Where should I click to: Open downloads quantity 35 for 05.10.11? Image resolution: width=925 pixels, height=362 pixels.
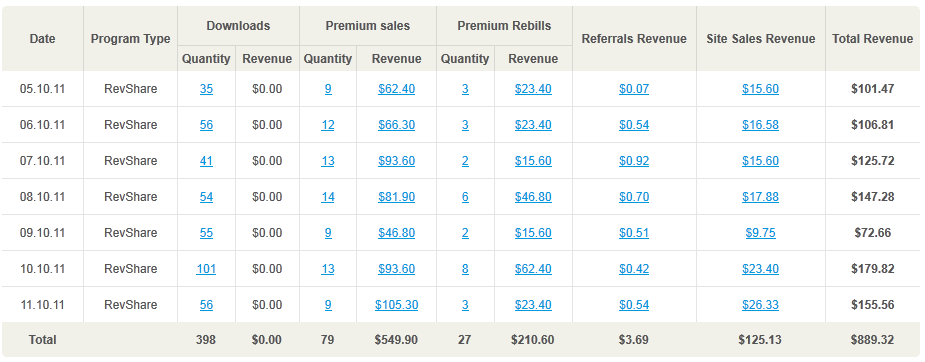click(206, 89)
